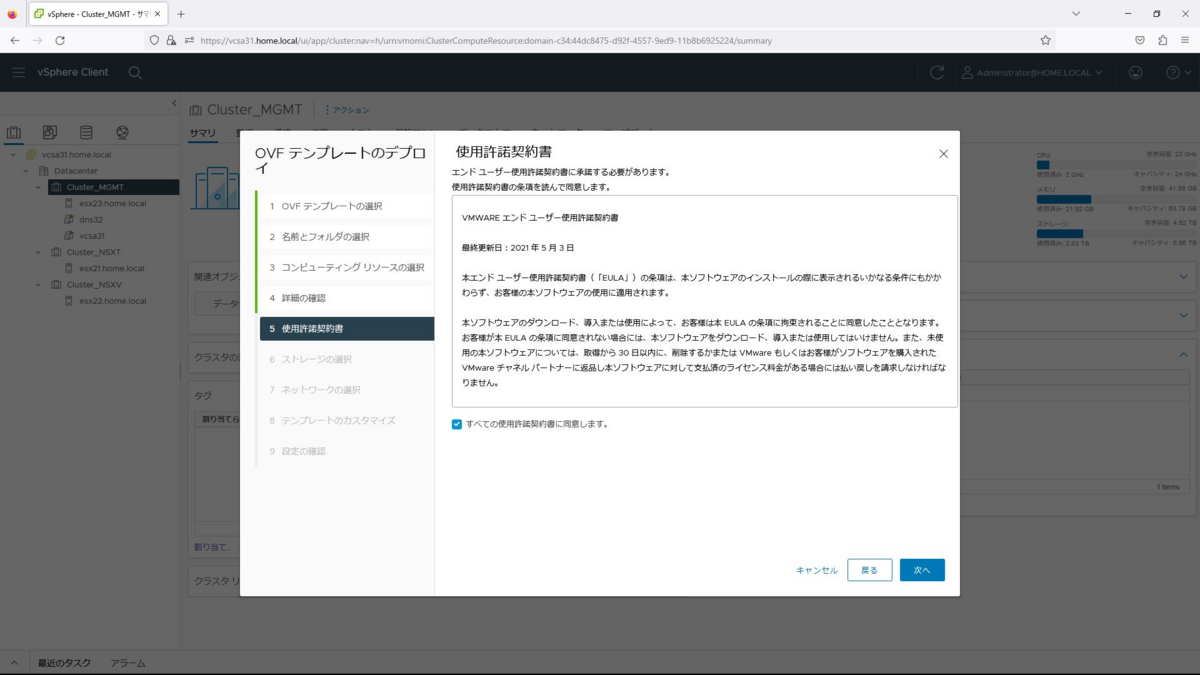Collapse the vcsa31.home.local tree node
The height and width of the screenshot is (675, 1200).
coord(13,155)
